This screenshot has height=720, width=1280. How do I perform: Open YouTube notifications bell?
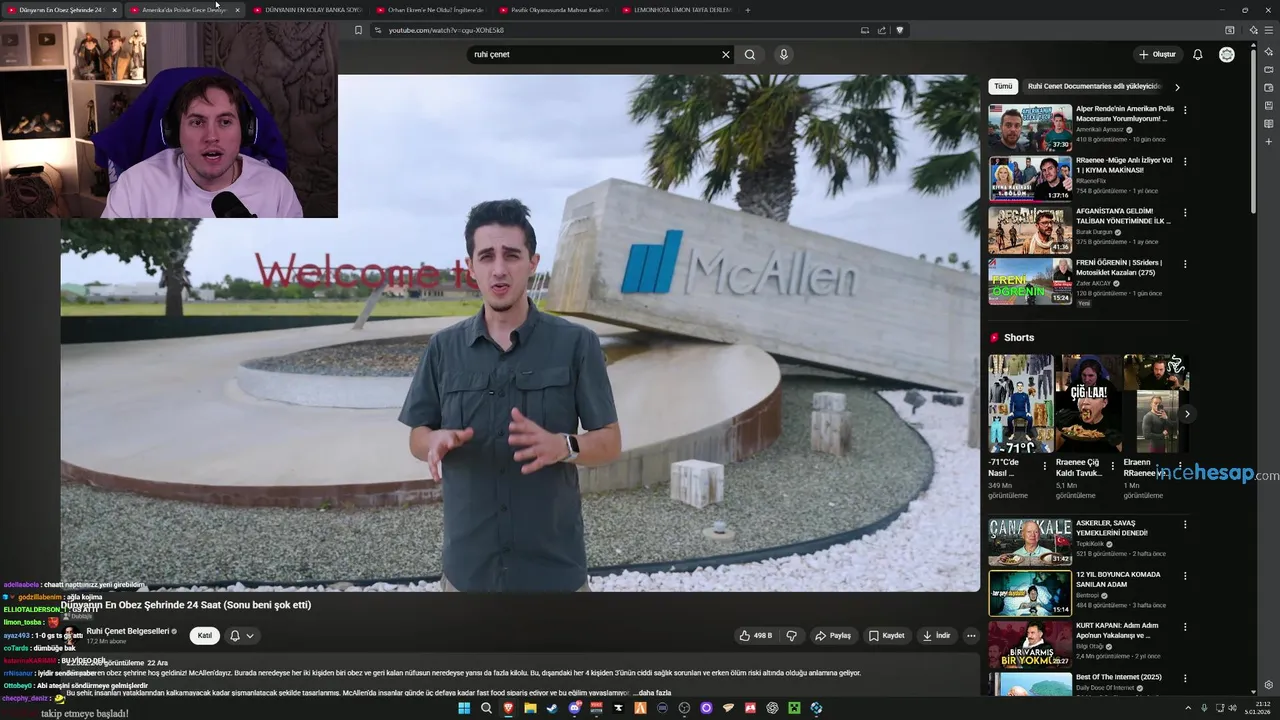1197,54
